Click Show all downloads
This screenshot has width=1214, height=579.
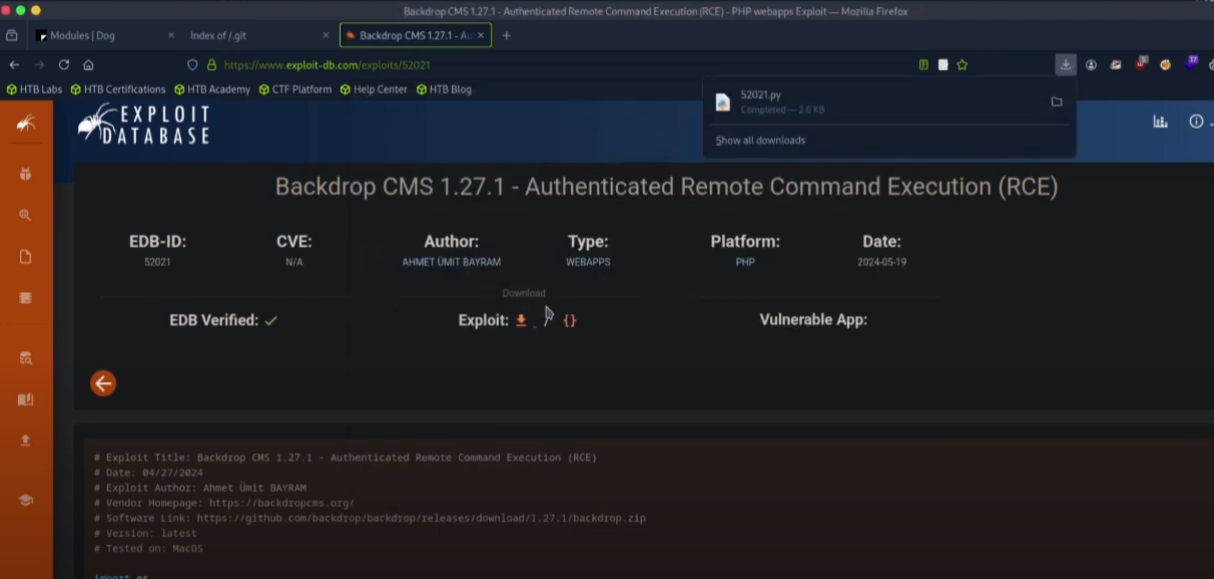point(760,140)
